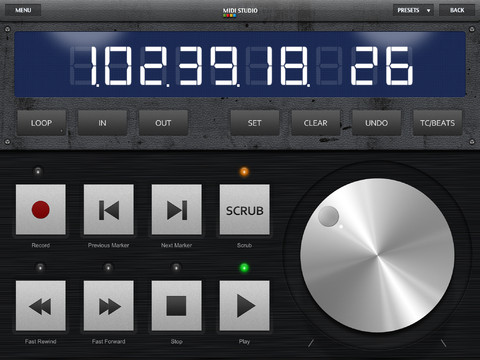
Task: Open the MENU in the top bar
Action: click(23, 10)
